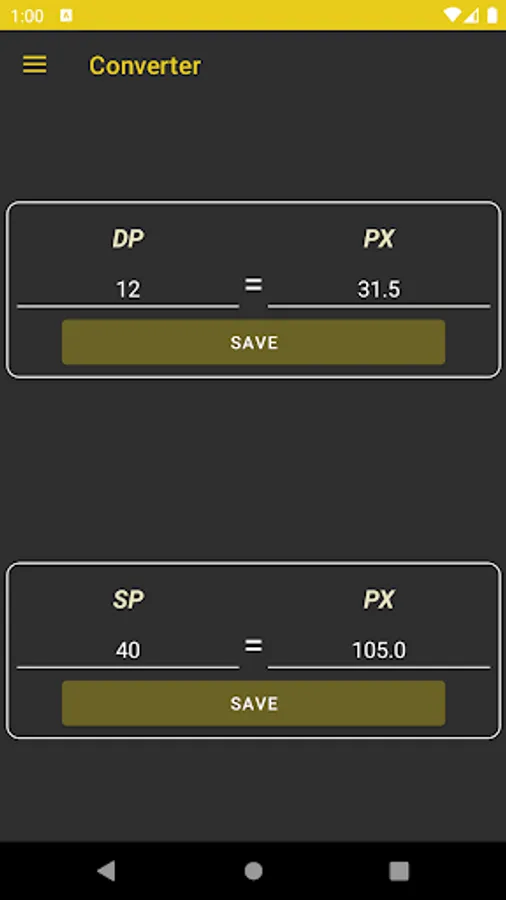Edit the SP input field showing 40

[128, 651]
